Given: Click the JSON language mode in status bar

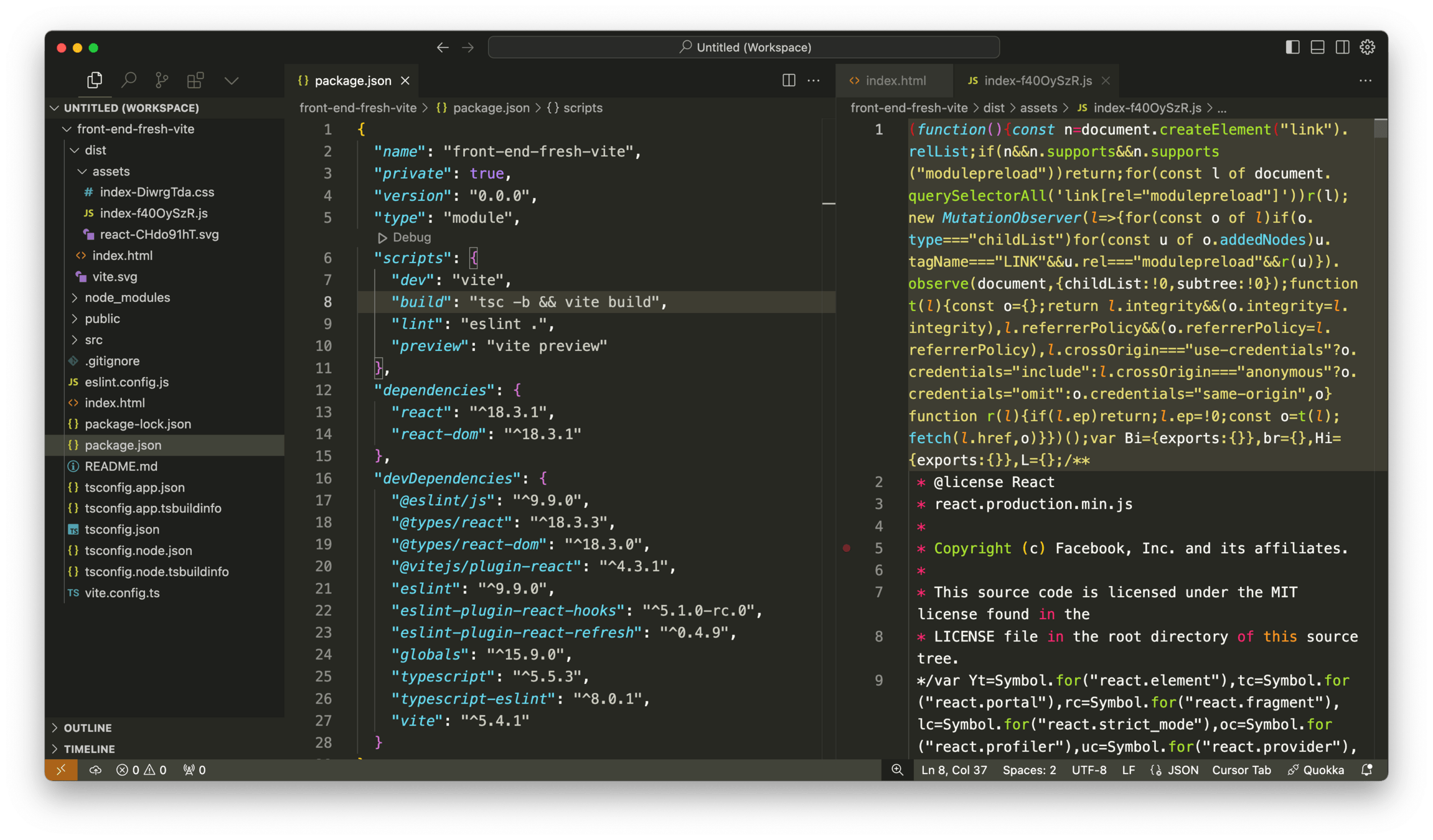Looking at the screenshot, I should (1182, 770).
